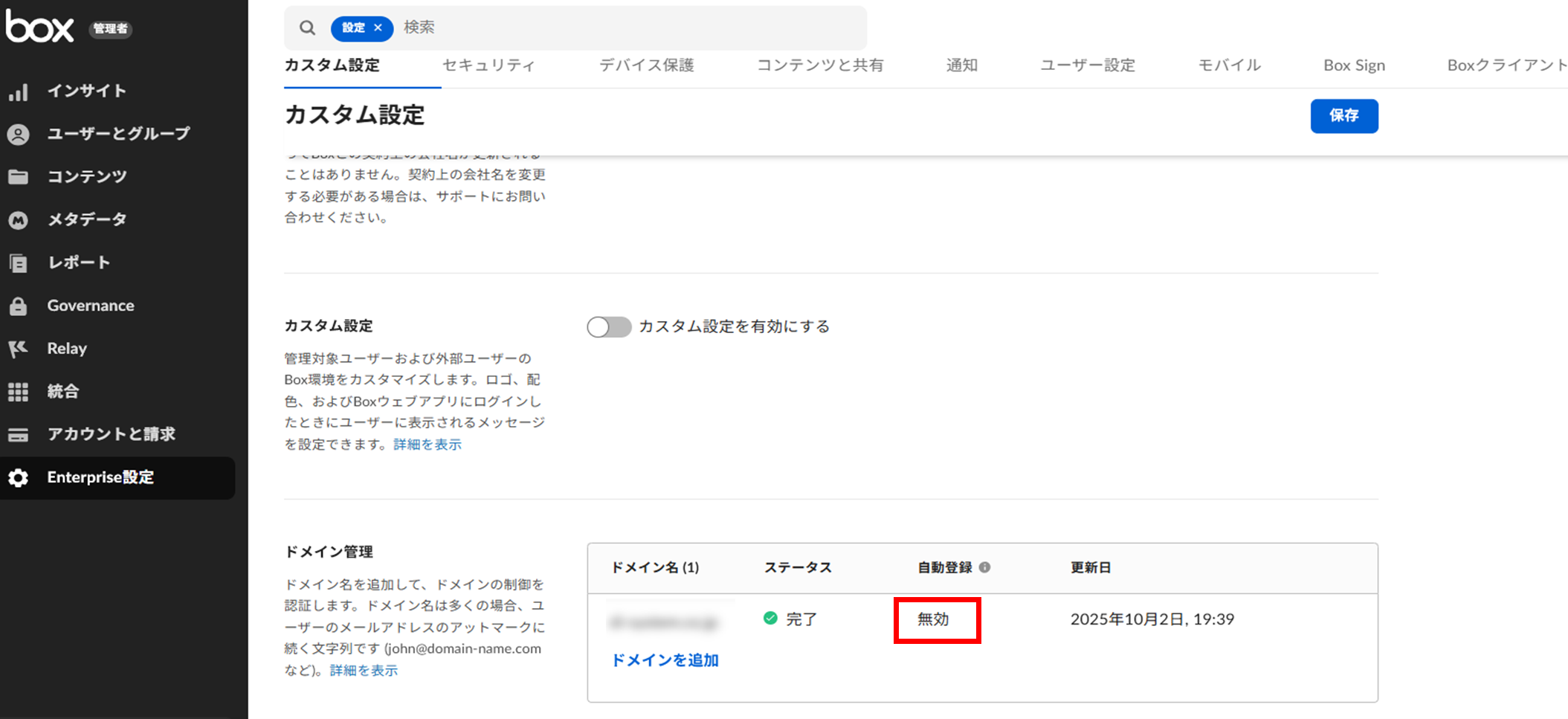
Task: Remove the 設定 search filter chip
Action: pyautogui.click(x=378, y=28)
